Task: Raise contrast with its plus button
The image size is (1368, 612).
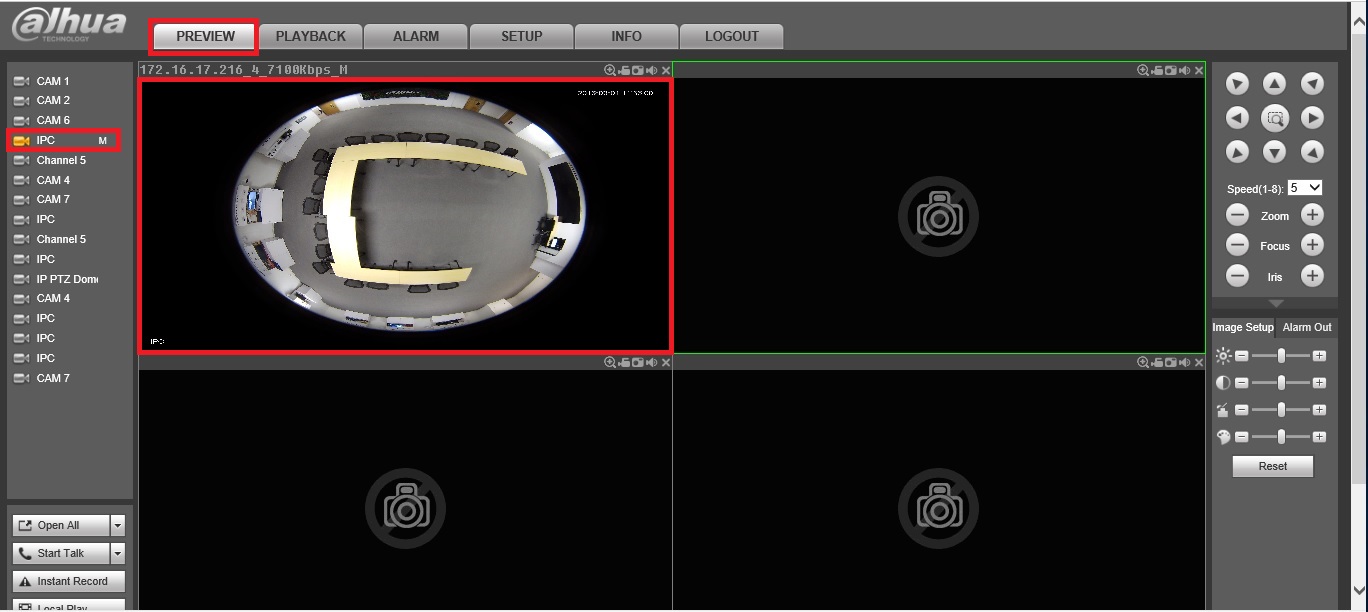Action: pos(1319,383)
